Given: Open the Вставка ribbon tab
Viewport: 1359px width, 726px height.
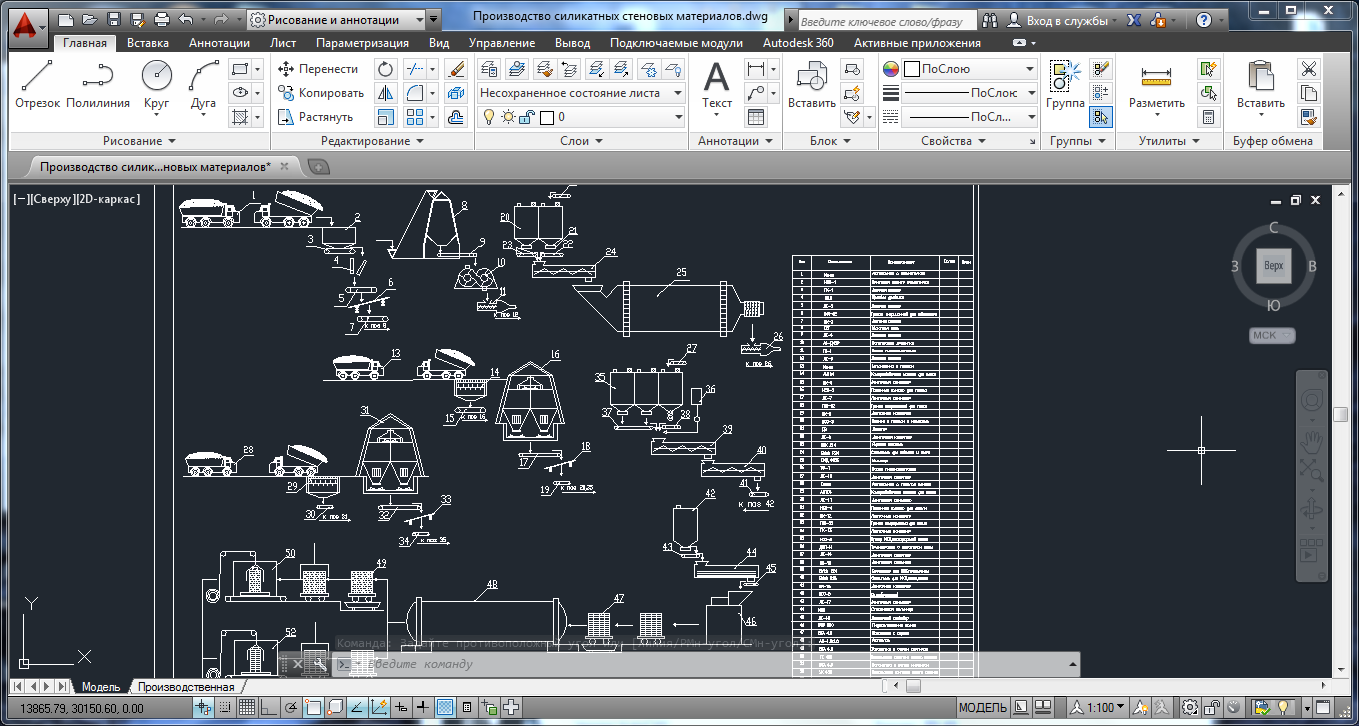Looking at the screenshot, I should click(x=148, y=43).
